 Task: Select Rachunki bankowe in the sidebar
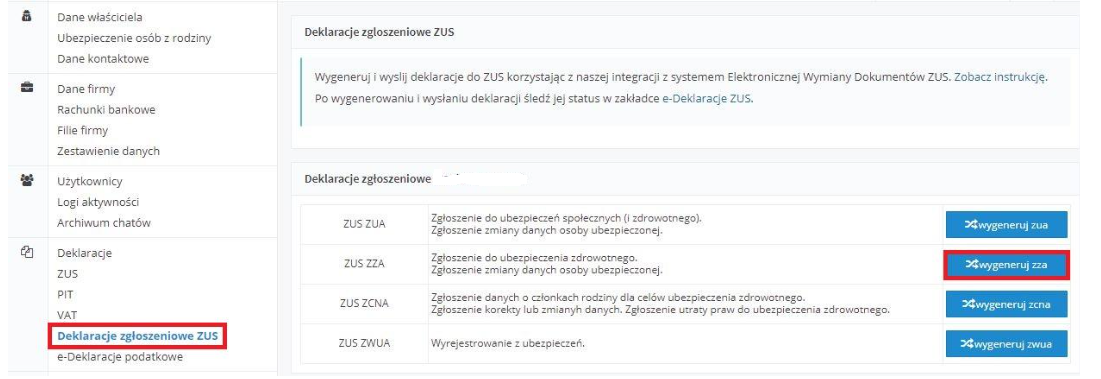106,109
